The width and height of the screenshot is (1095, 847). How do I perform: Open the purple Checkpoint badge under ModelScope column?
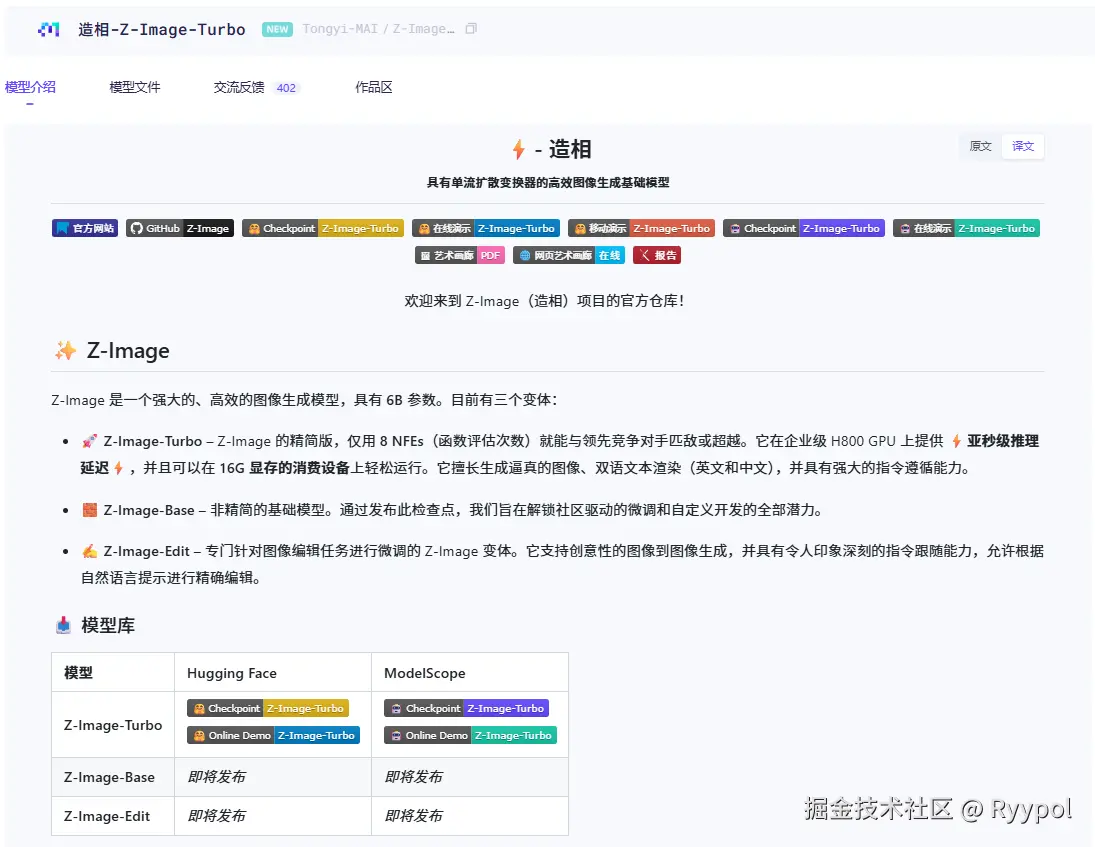click(803, 227)
